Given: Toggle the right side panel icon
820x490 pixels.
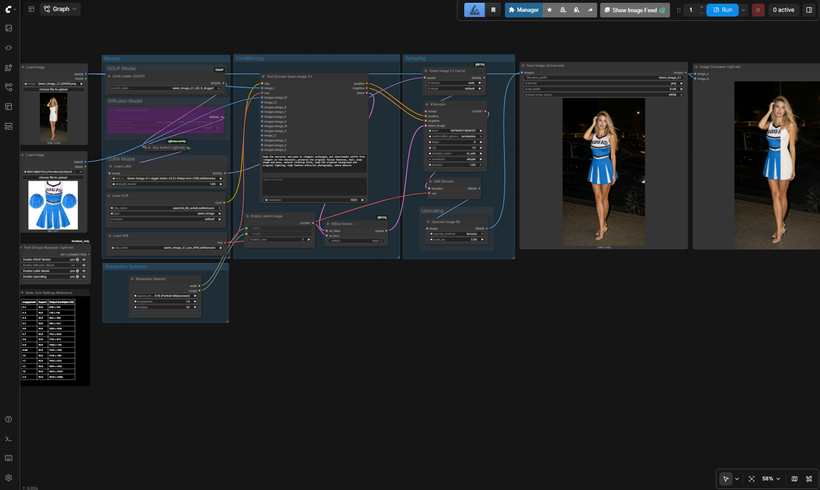Looking at the screenshot, I should point(809,10).
